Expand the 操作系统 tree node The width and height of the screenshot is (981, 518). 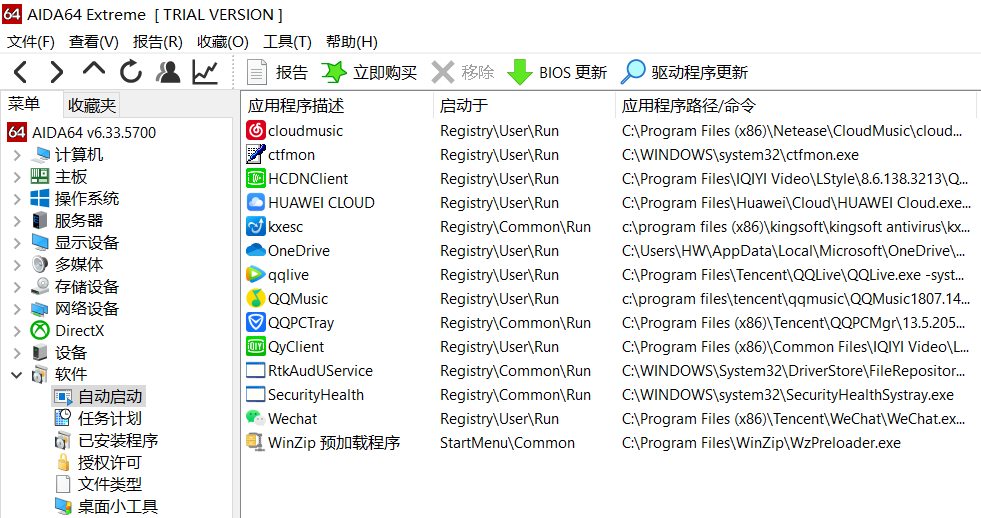(17, 199)
